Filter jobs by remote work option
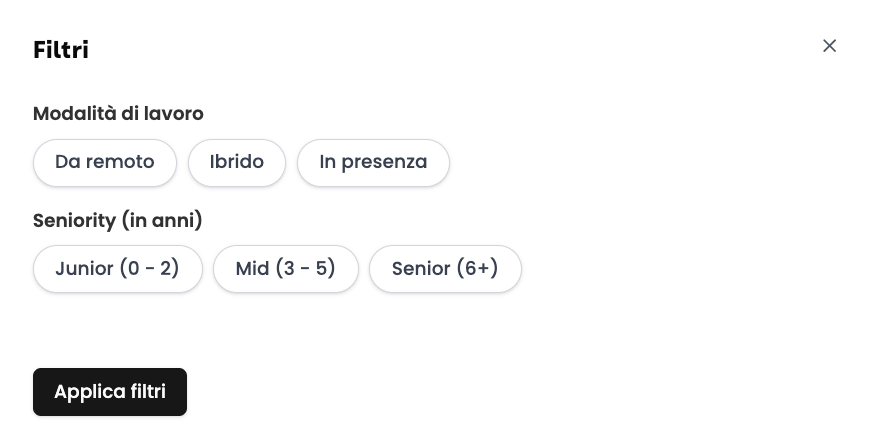The image size is (872, 440). click(x=105, y=162)
